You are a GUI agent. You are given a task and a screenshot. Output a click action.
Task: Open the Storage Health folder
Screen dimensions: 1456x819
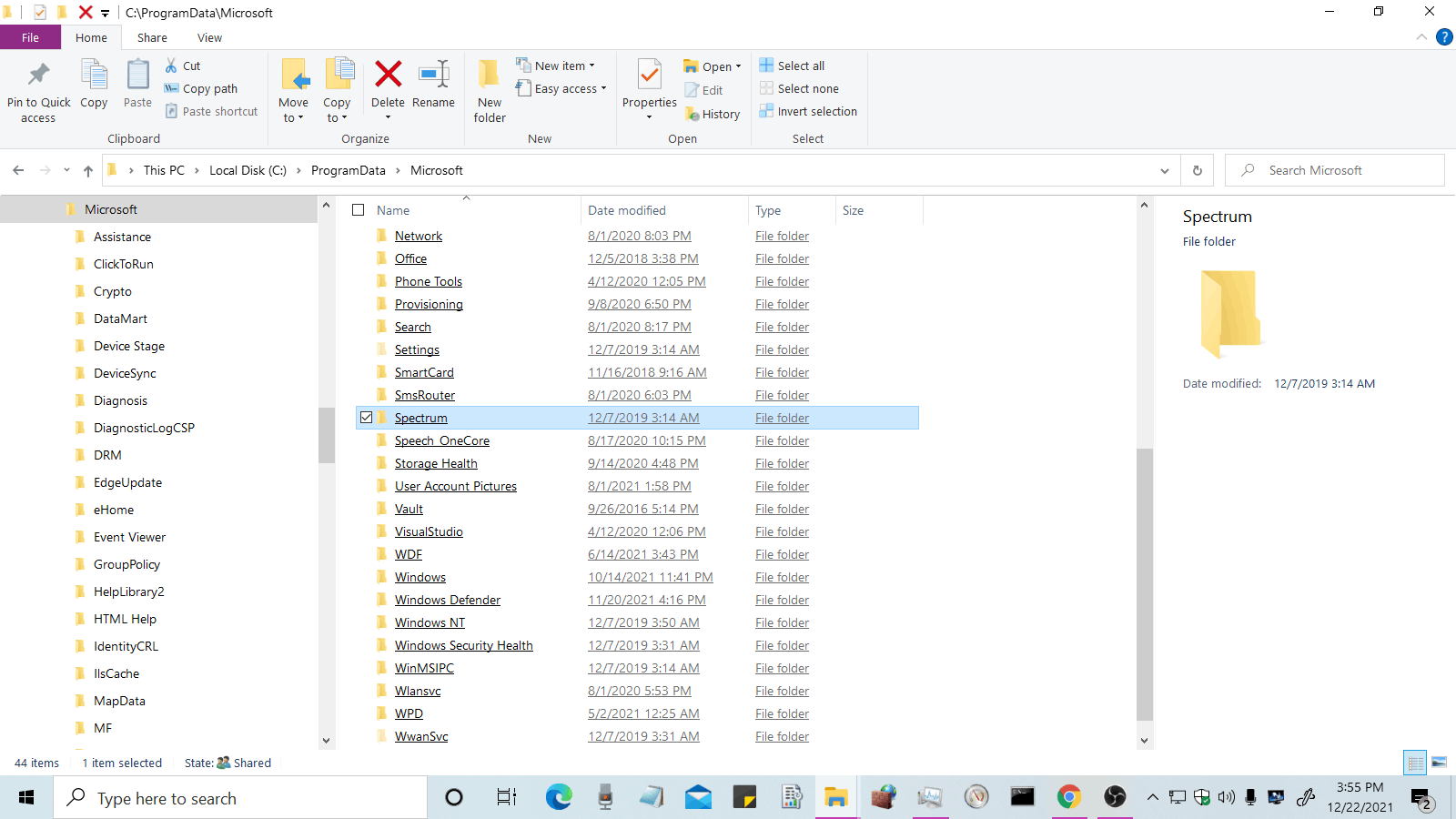(436, 463)
